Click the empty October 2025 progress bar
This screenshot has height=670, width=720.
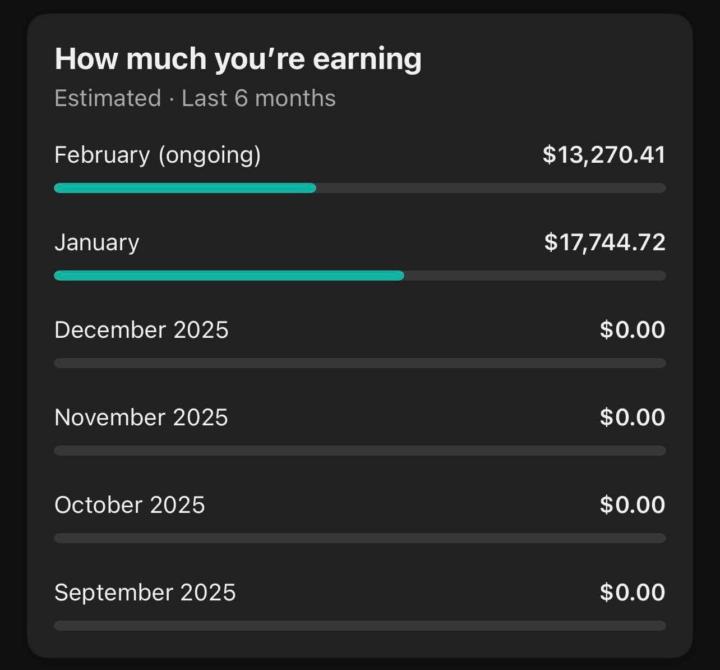[x=360, y=538]
